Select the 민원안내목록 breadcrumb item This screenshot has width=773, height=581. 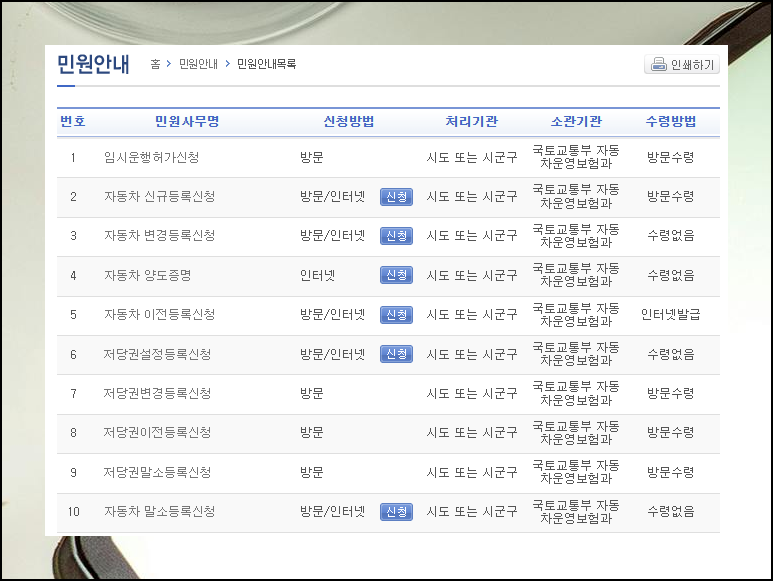(266, 64)
